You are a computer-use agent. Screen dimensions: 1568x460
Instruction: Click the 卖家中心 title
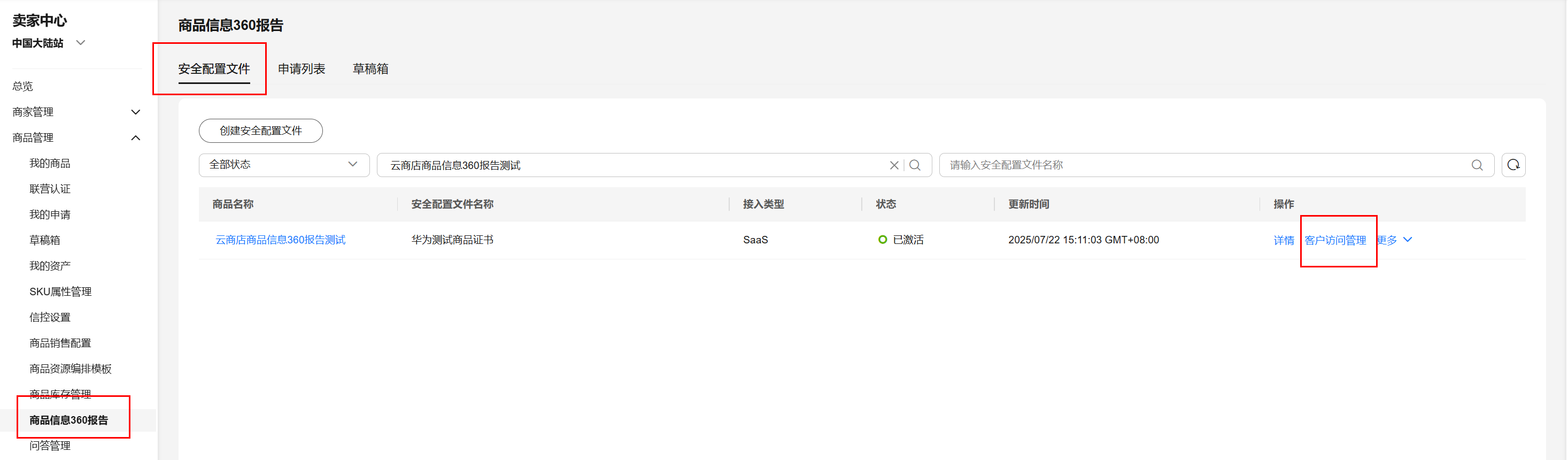pyautogui.click(x=40, y=20)
